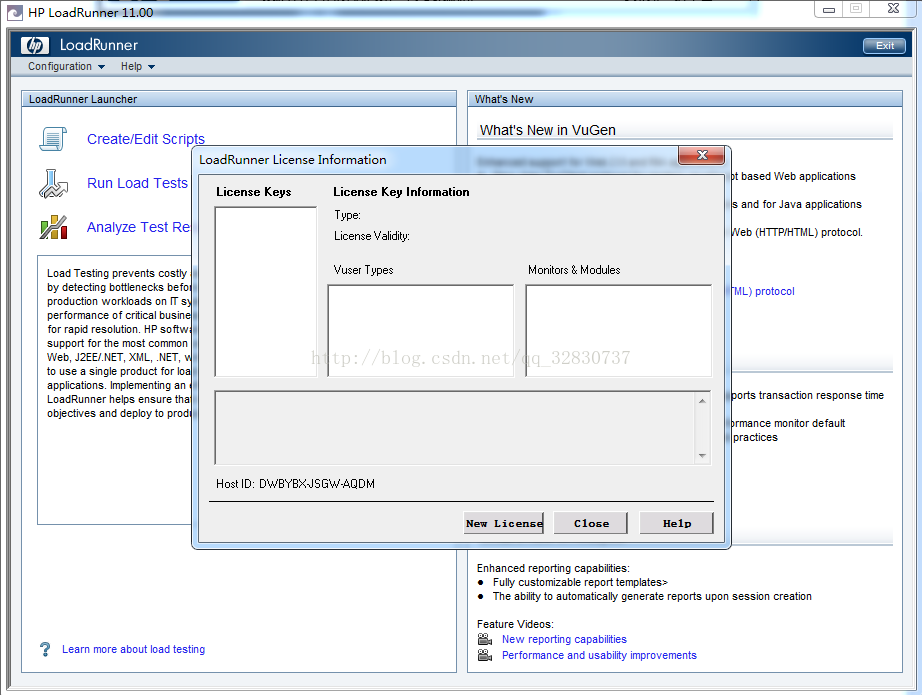Click the 'What's New in VuGen' heading
The image size is (922, 695).
click(x=547, y=131)
